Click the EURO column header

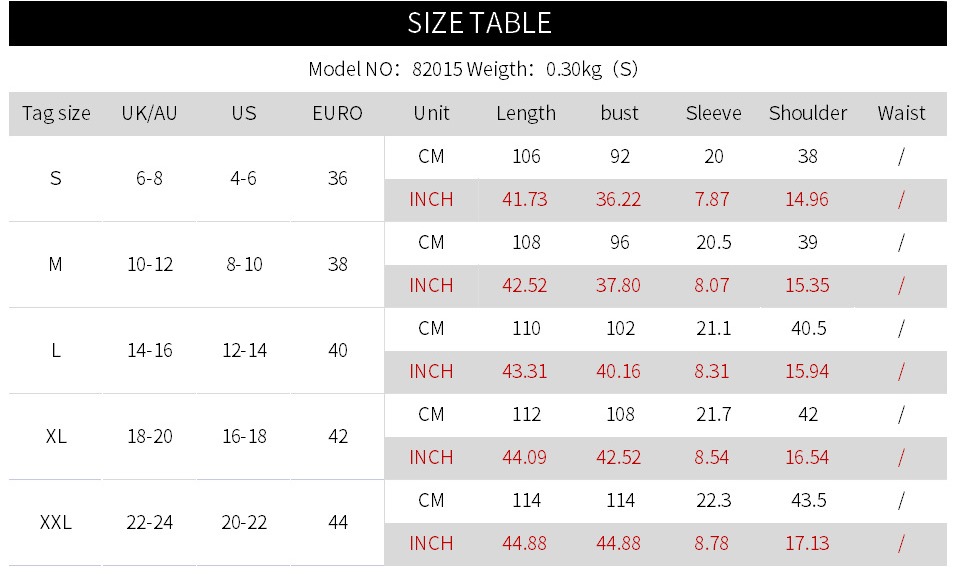(x=338, y=113)
